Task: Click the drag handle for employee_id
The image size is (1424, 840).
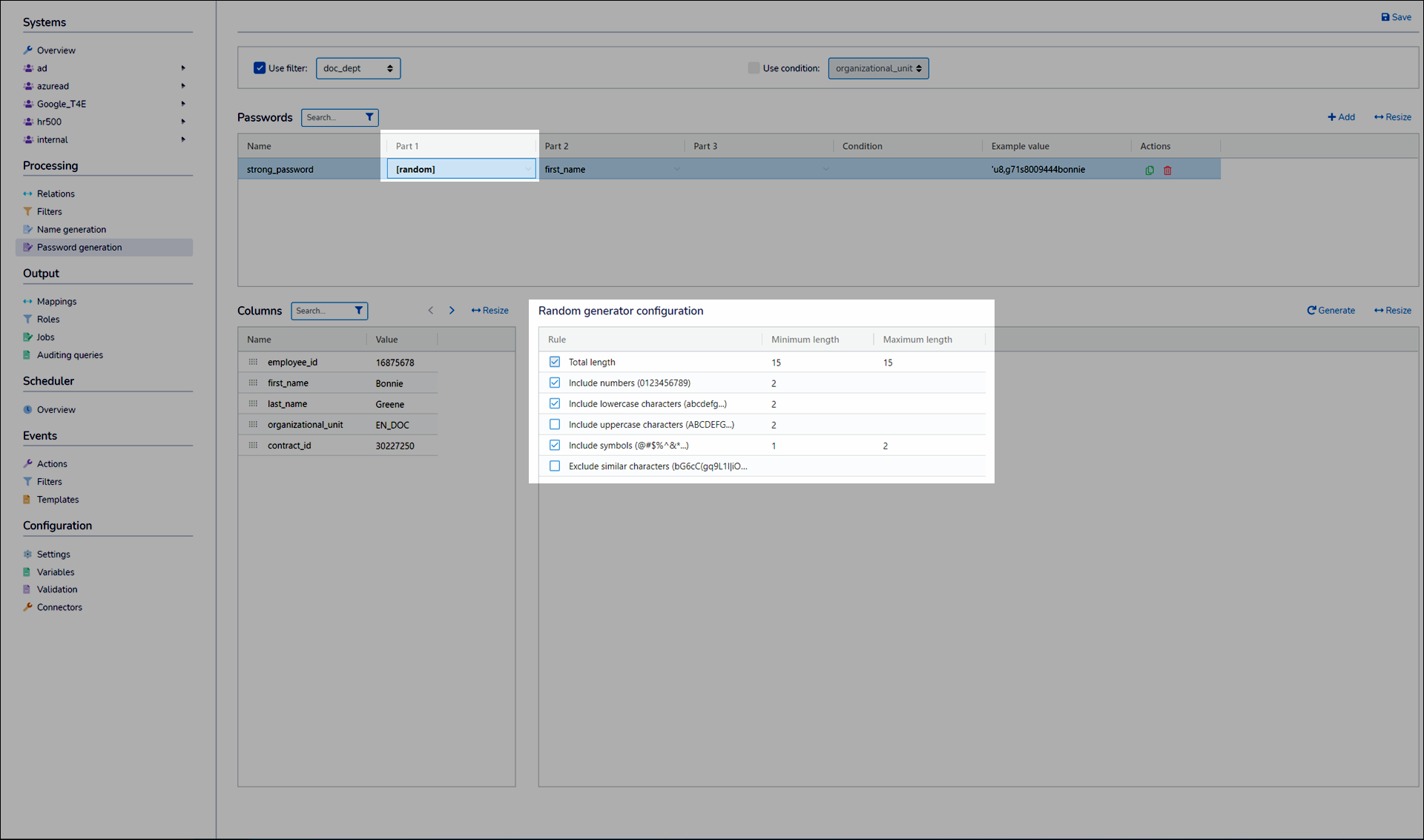Action: (253, 363)
